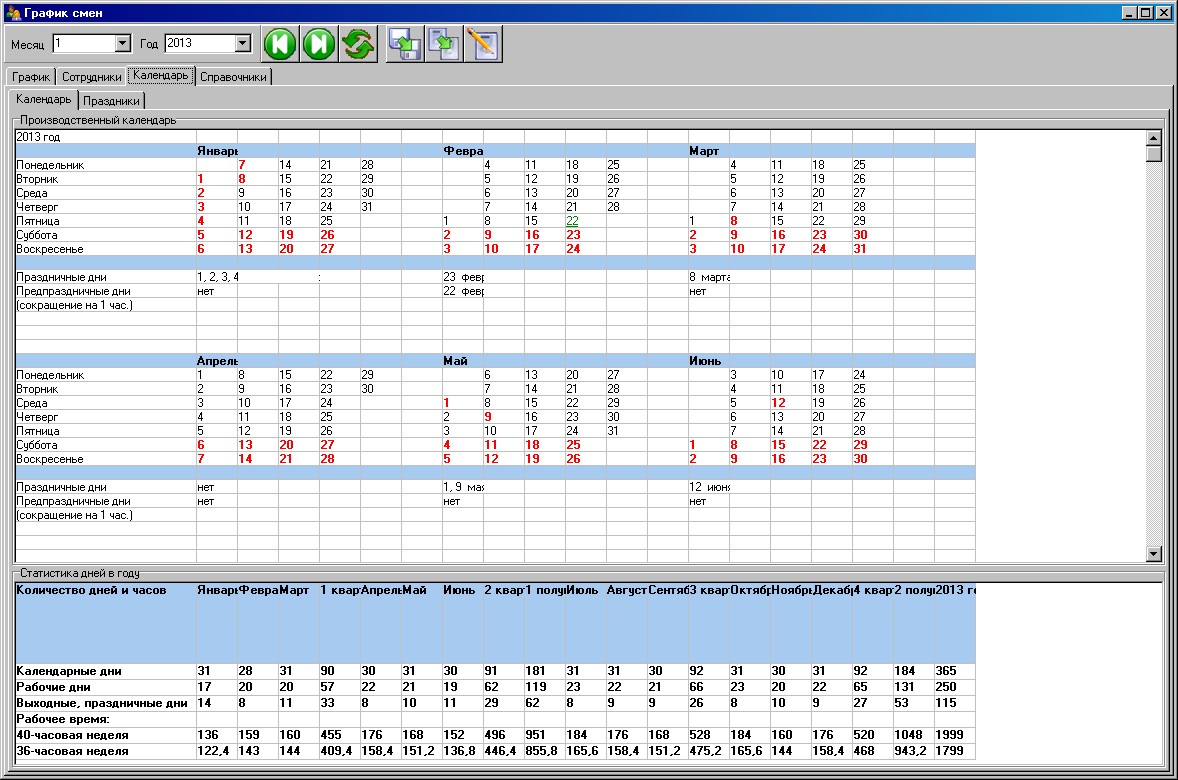Click the copy documents toolbar icon

[444, 44]
